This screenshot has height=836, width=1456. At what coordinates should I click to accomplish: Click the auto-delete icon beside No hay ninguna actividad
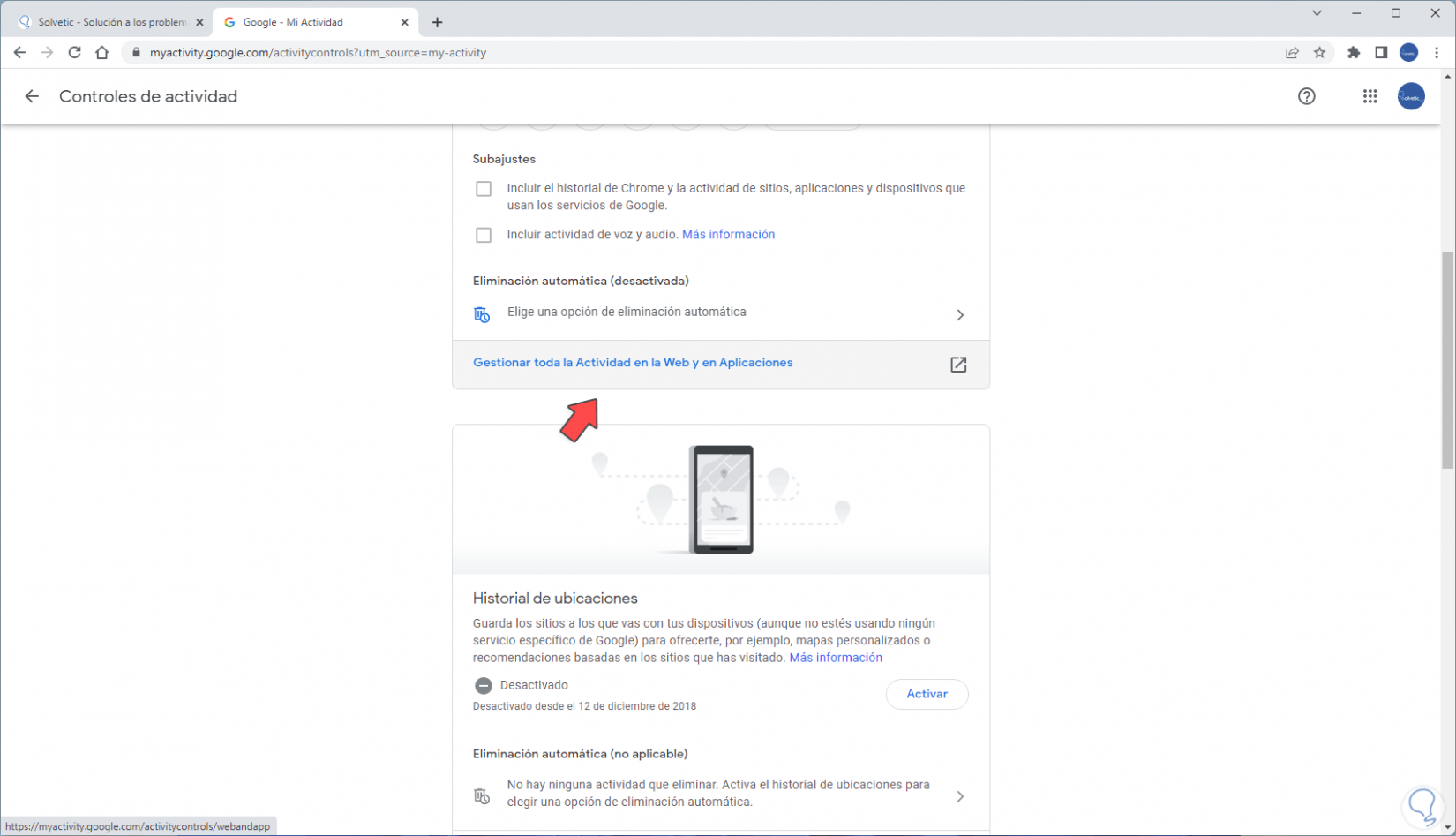pos(482,796)
